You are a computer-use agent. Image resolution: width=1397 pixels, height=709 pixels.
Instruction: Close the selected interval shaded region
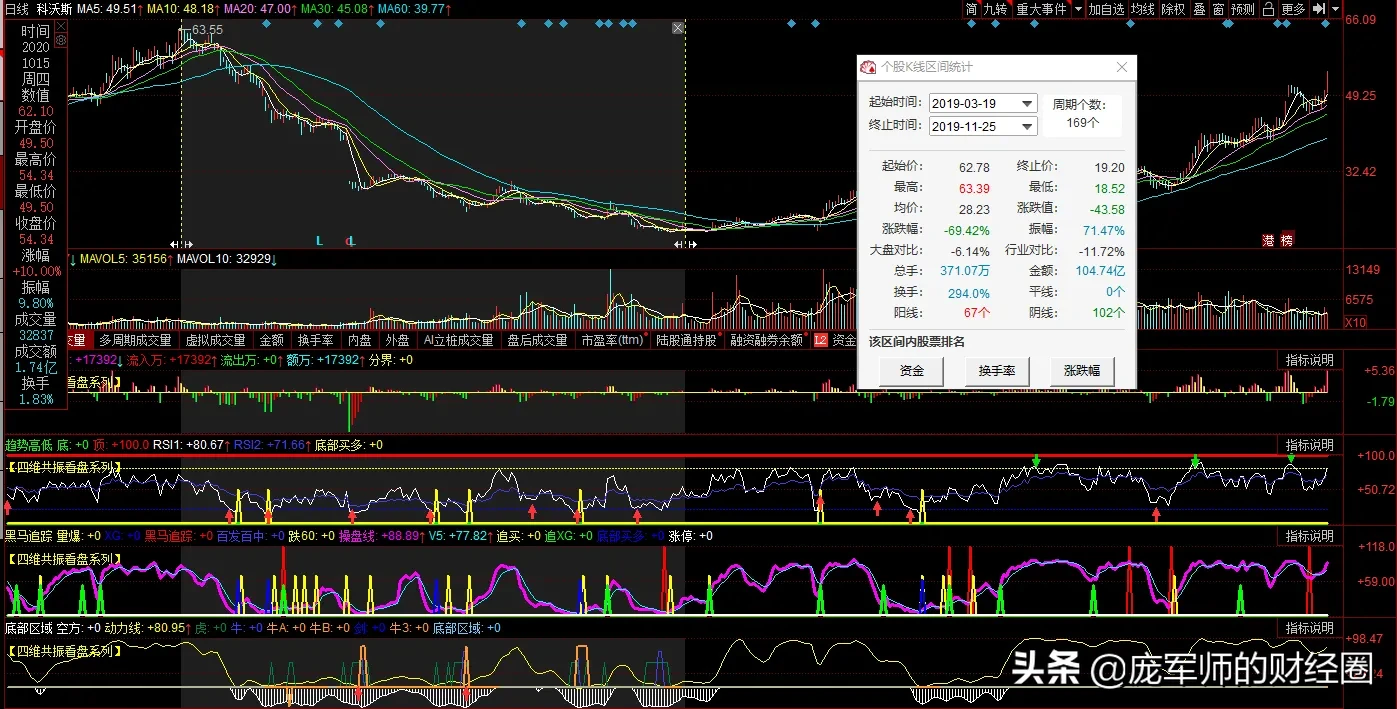[679, 29]
